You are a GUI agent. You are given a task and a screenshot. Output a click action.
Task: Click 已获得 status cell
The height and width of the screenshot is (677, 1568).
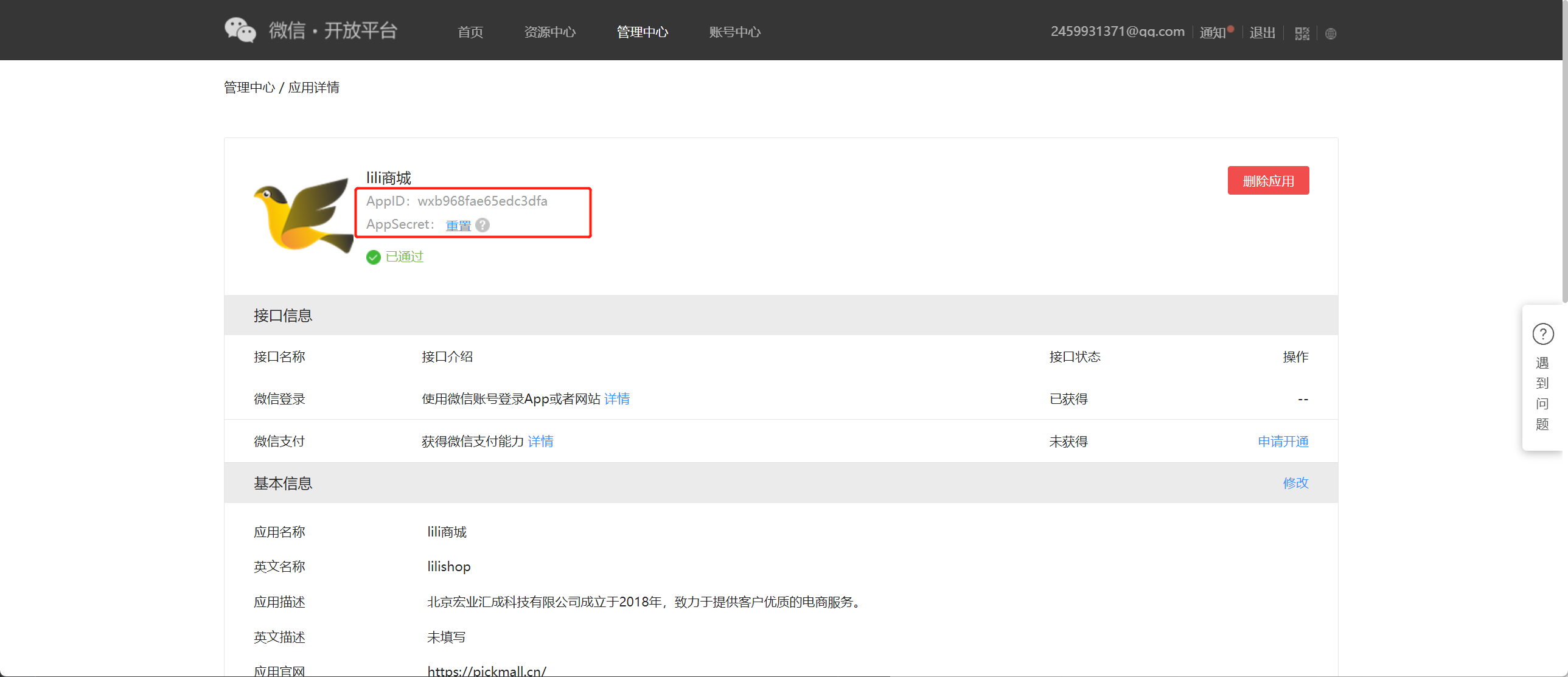point(1068,399)
